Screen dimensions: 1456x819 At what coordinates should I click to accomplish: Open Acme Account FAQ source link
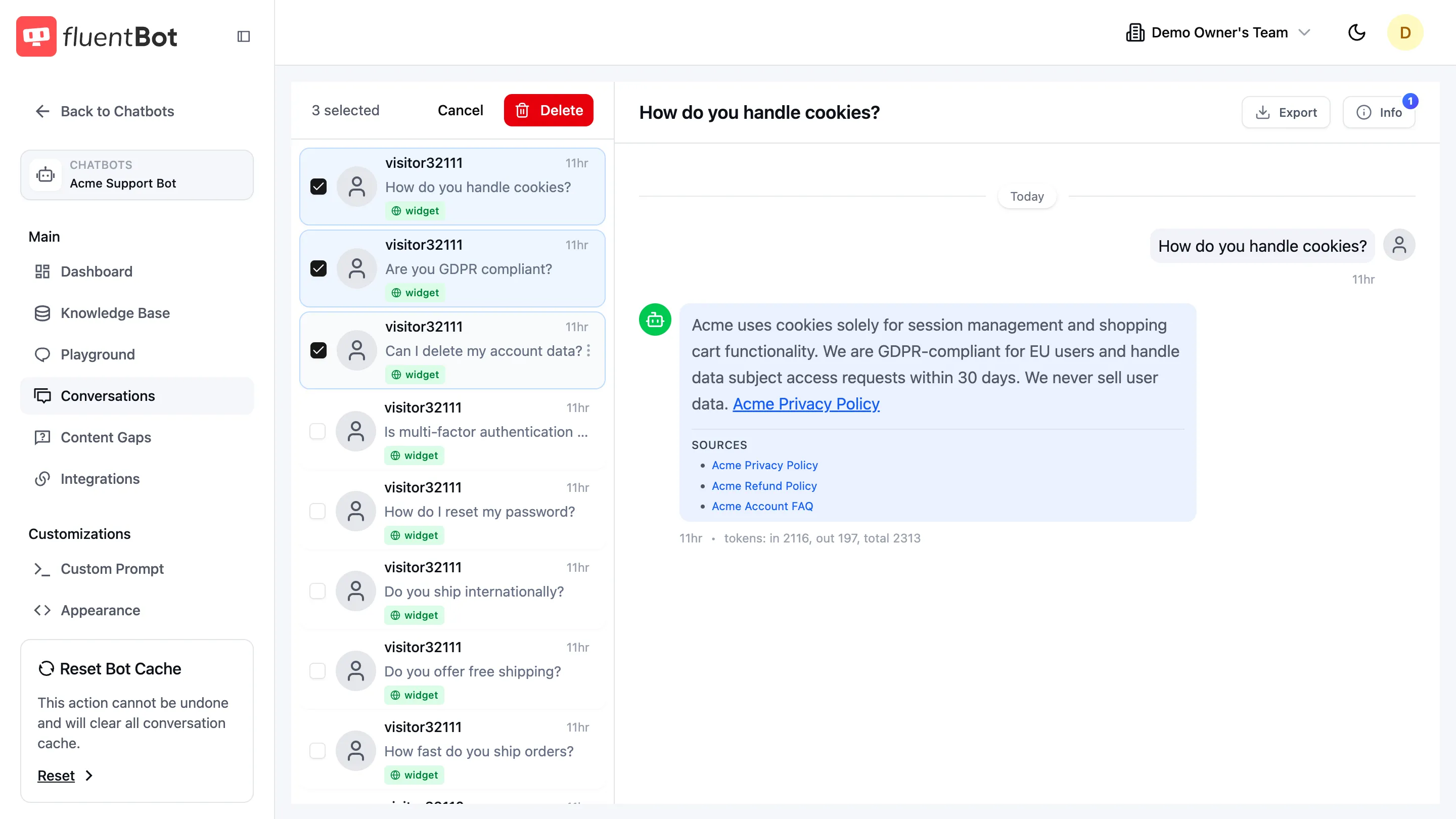(x=762, y=507)
